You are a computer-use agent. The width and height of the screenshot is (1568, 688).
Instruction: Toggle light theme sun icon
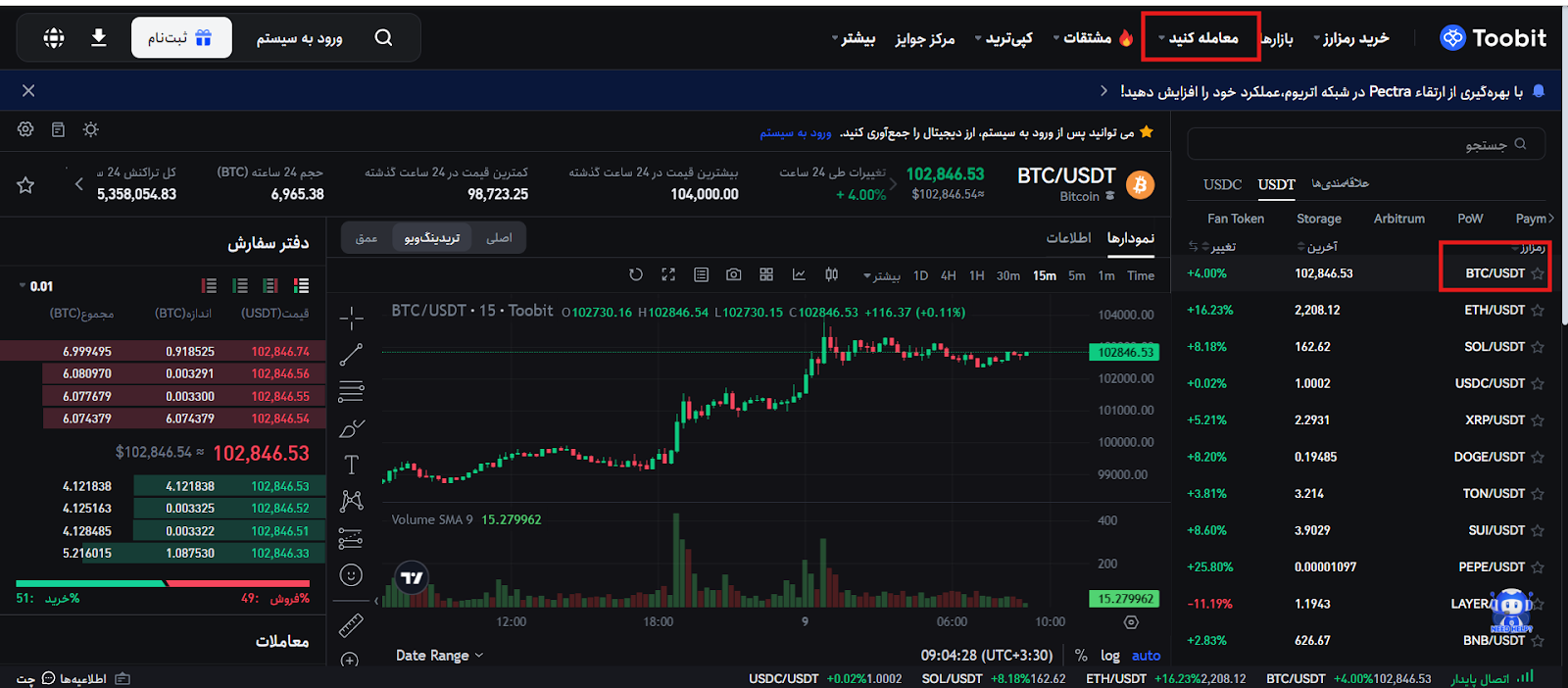pyautogui.click(x=91, y=129)
